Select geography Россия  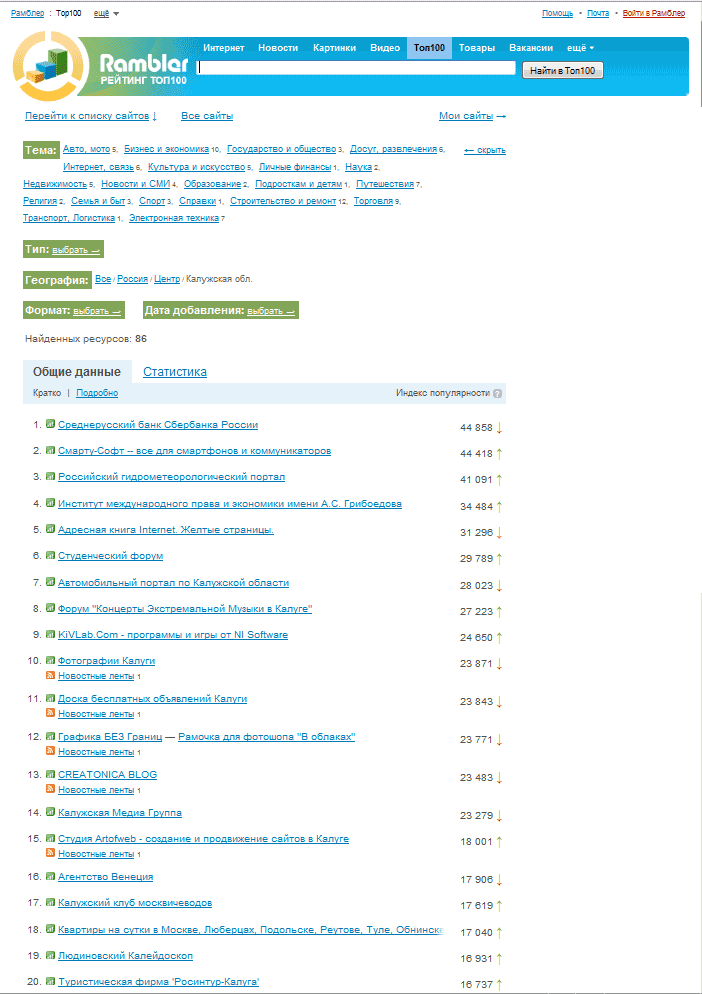pos(133,279)
